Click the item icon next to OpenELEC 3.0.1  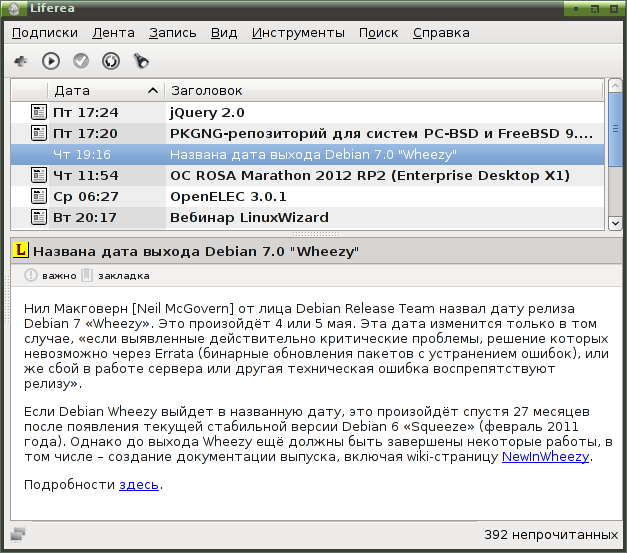pos(39,196)
